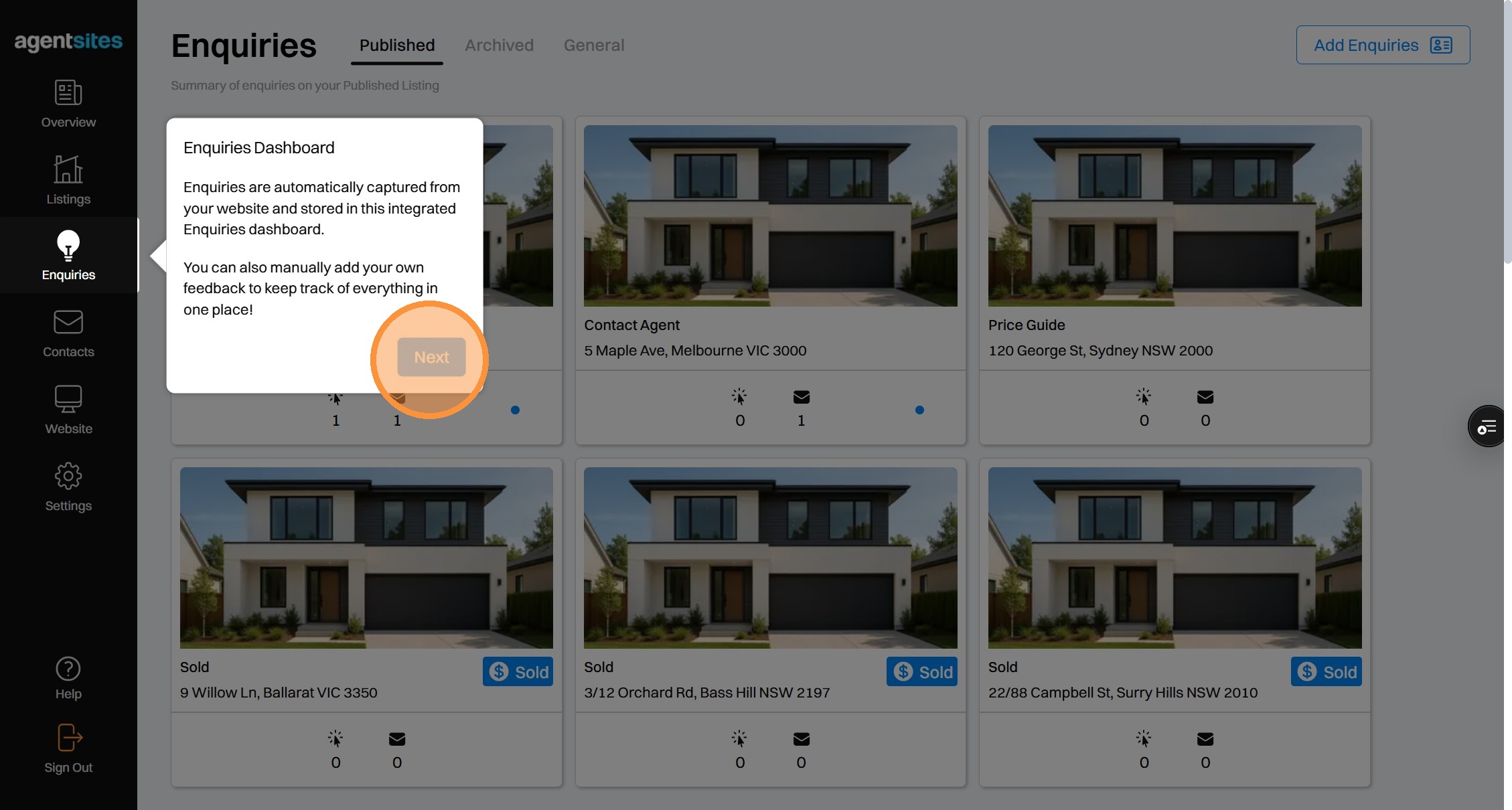Open the Overview sidebar icon
This screenshot has height=810, width=1512.
coord(68,93)
